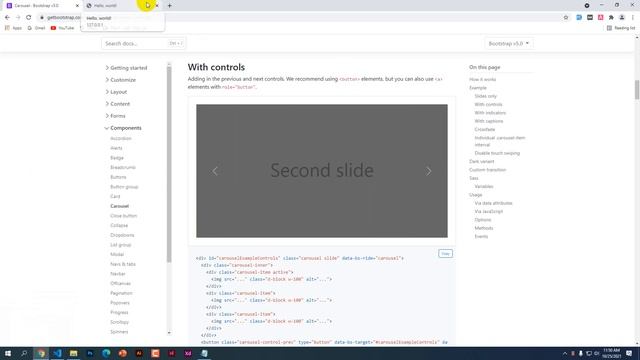
Task: Open the Apps bookmark shortcut
Action: (13, 28)
